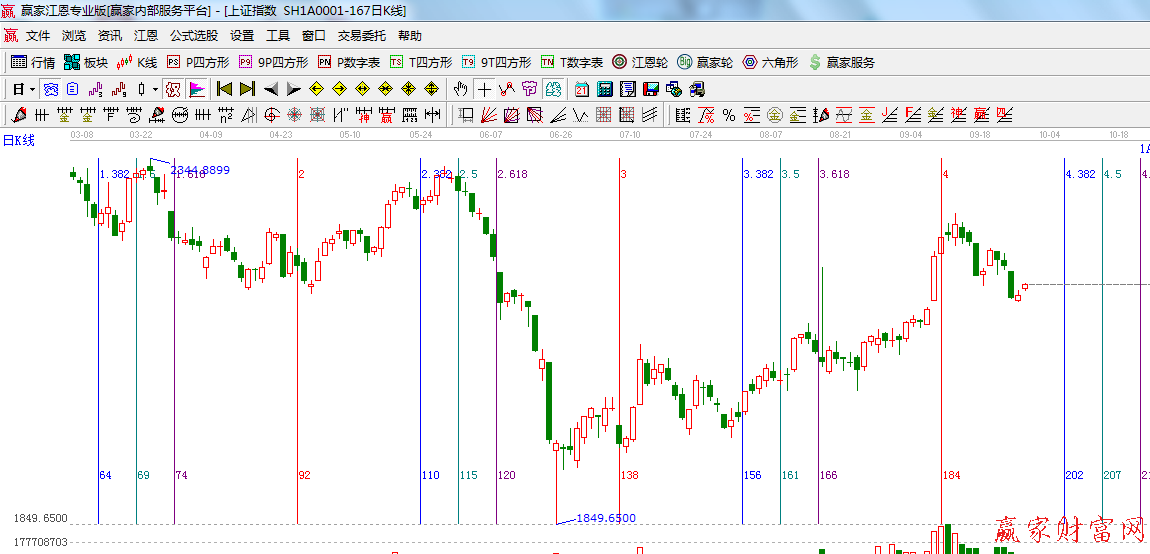This screenshot has width=1150, height=554.
Task: Jump to first bar using skip-to-start arrow
Action: click(x=224, y=89)
